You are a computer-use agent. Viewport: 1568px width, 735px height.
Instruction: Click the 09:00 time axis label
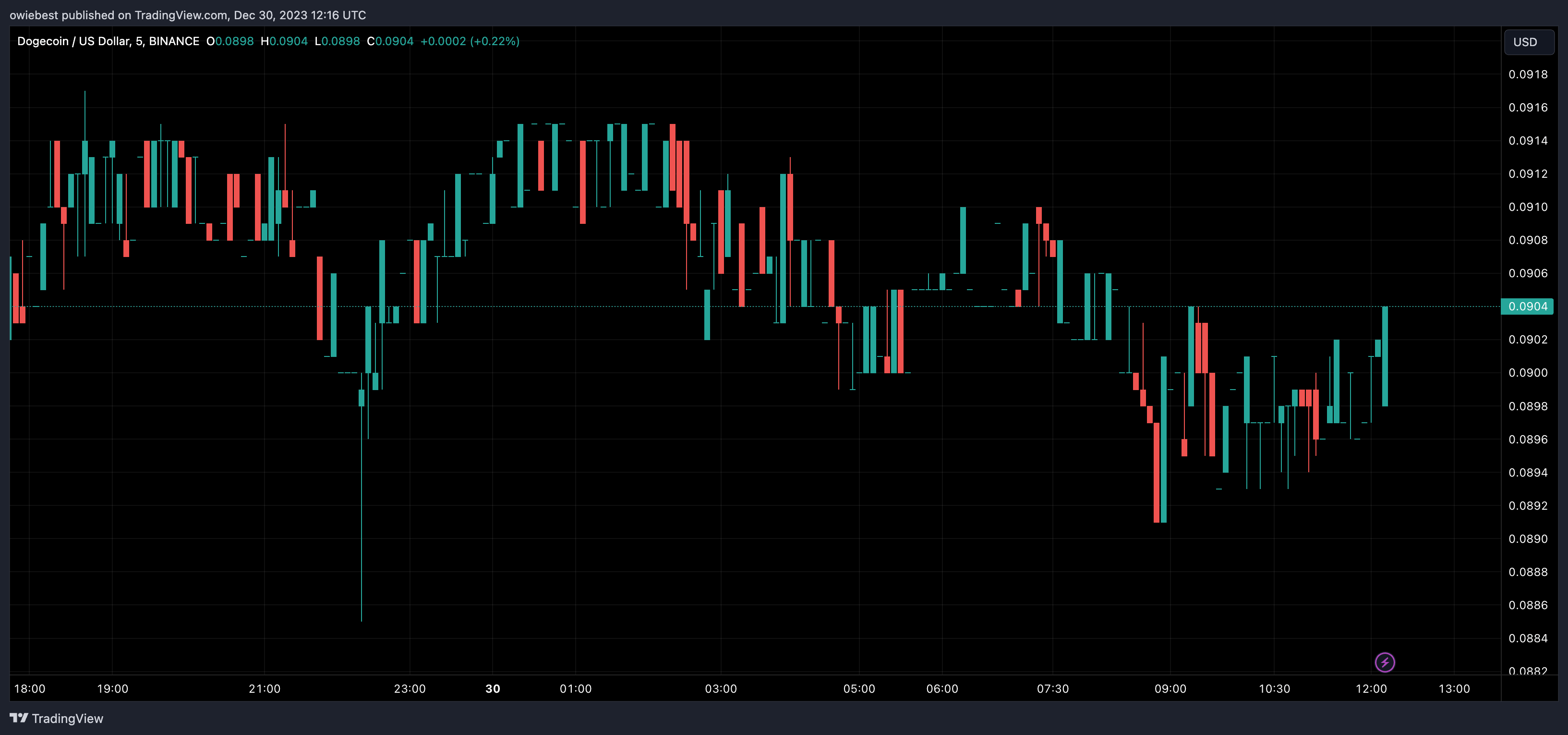(1170, 689)
